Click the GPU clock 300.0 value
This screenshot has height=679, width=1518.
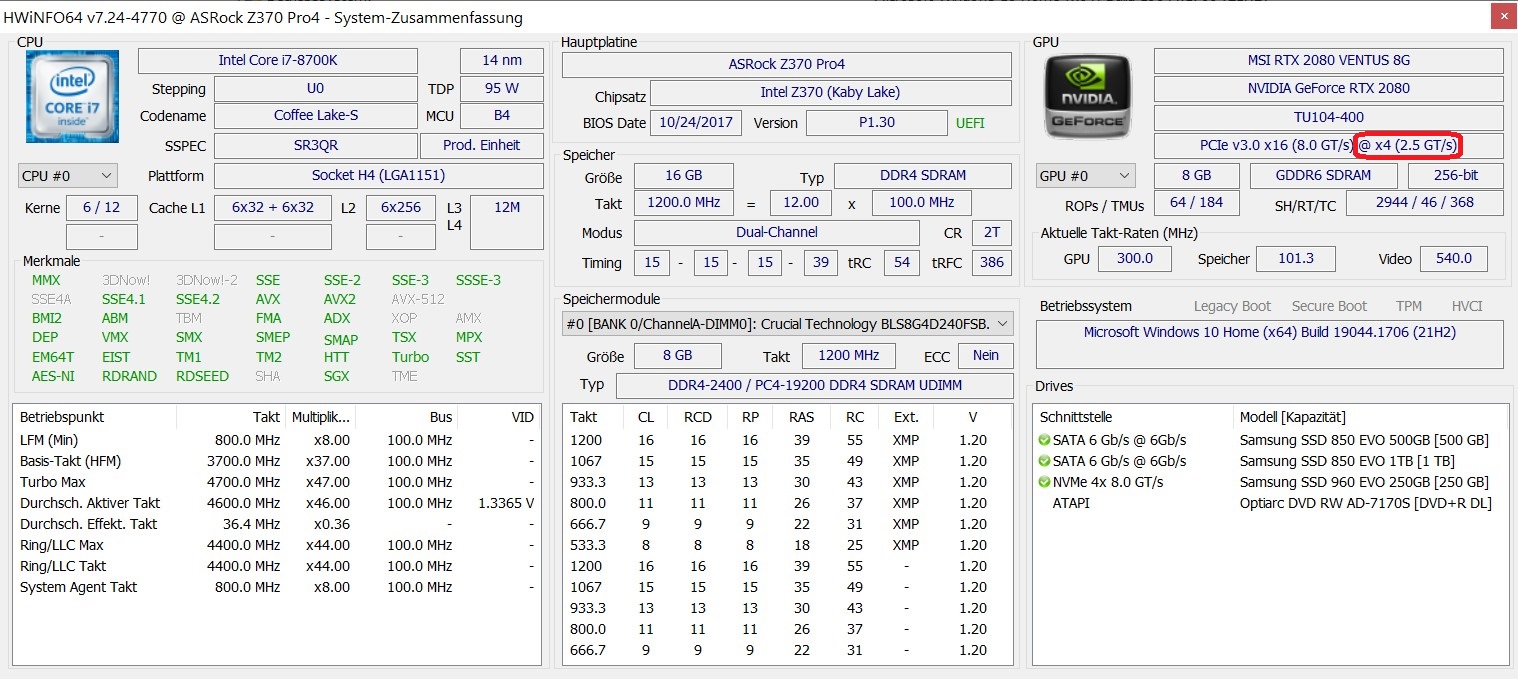[x=1135, y=258]
